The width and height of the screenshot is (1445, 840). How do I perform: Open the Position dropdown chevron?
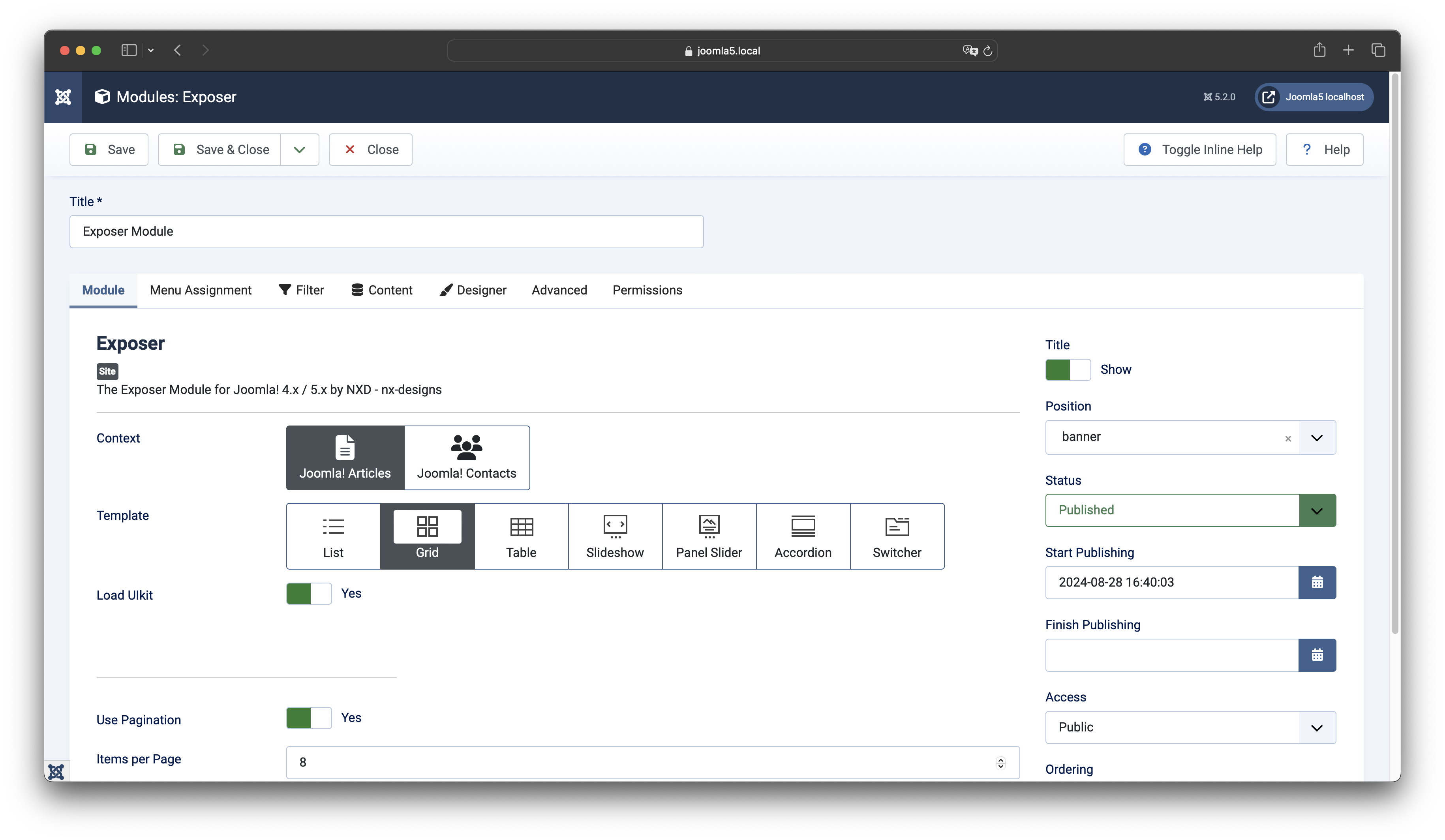(1317, 438)
